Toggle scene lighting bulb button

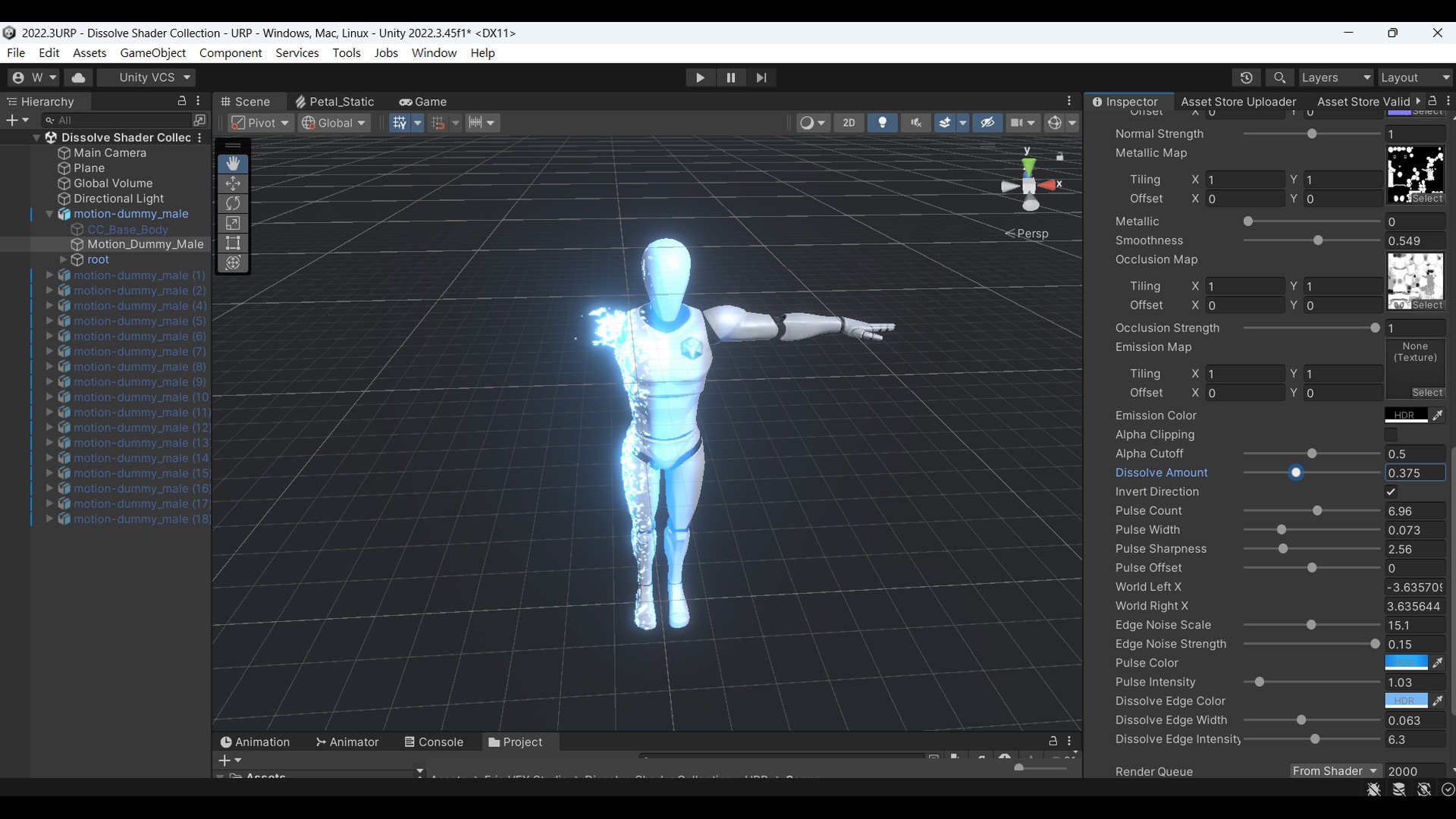pos(882,123)
